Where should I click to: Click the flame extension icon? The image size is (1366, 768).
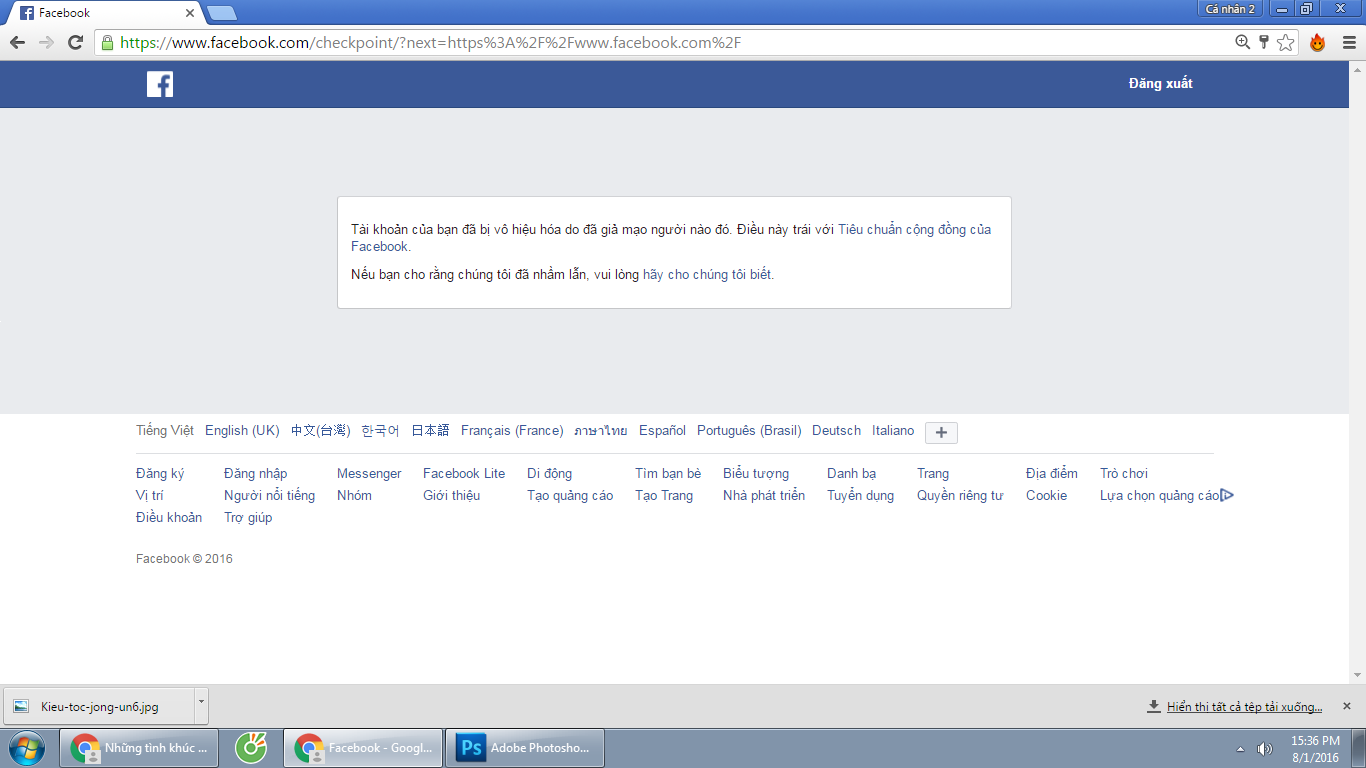tap(1318, 42)
